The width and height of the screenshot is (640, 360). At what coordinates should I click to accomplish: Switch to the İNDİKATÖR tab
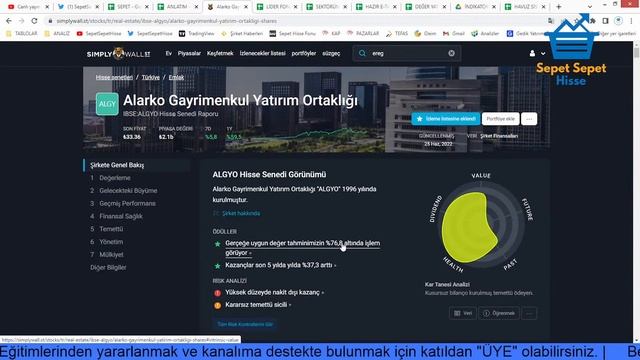click(475, 7)
